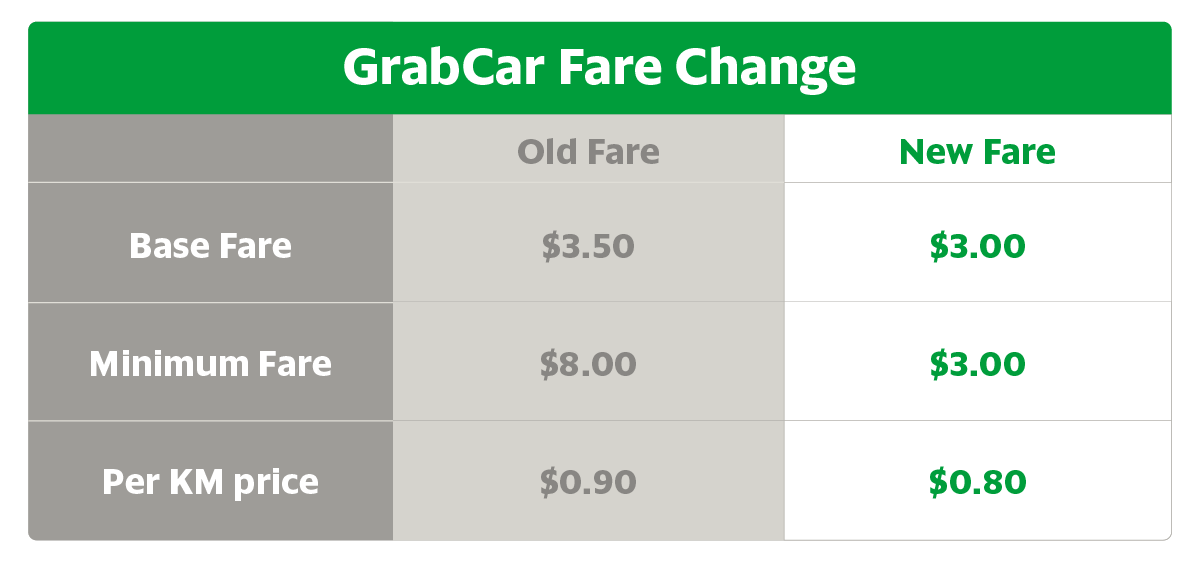This screenshot has height=562, width=1200.
Task: Click the new Base Fare value $3.00
Action: tap(977, 246)
